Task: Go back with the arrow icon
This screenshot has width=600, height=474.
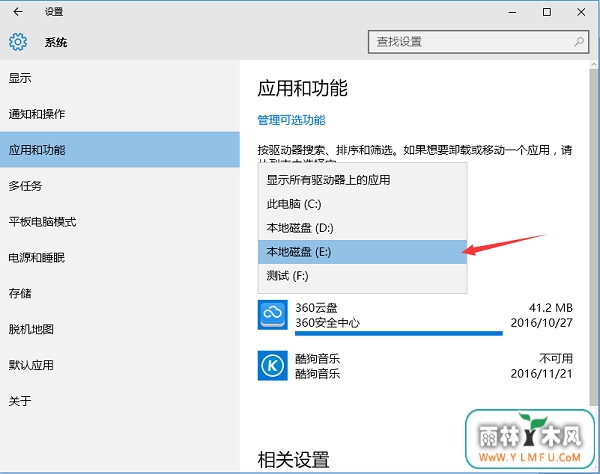Action: [x=18, y=12]
